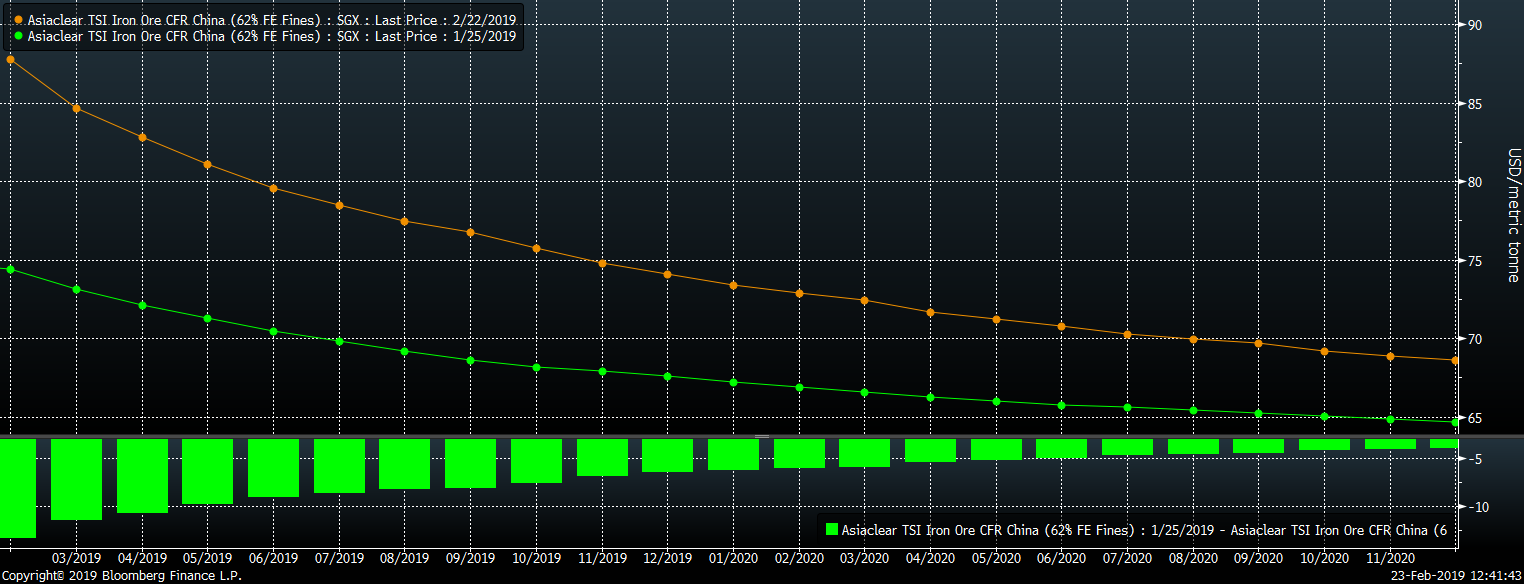This screenshot has height=584, width=1524.
Task: Click the green data point above 11/2020
Action: click(x=1390, y=419)
